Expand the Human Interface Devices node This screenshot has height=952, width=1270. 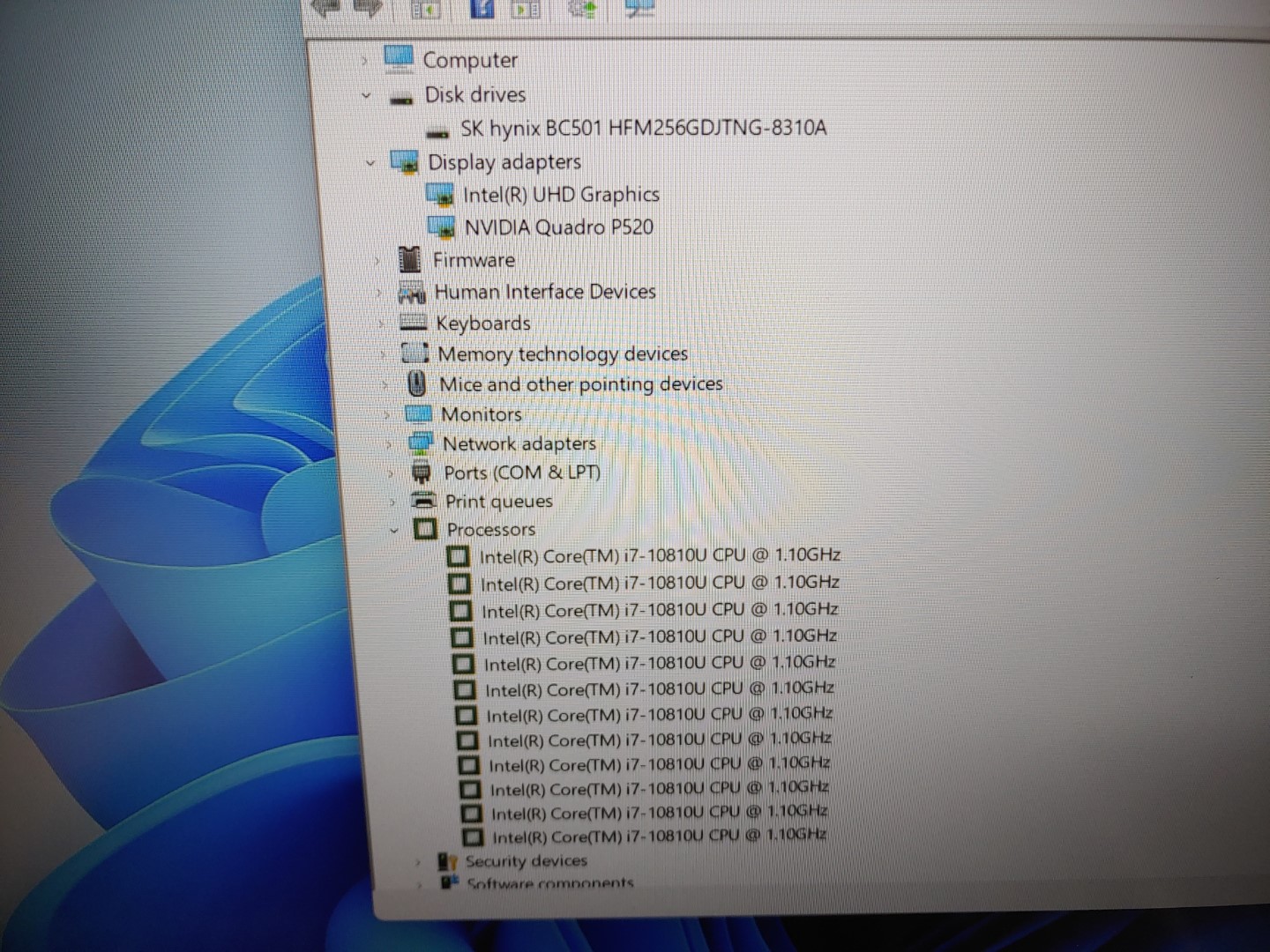coord(379,293)
